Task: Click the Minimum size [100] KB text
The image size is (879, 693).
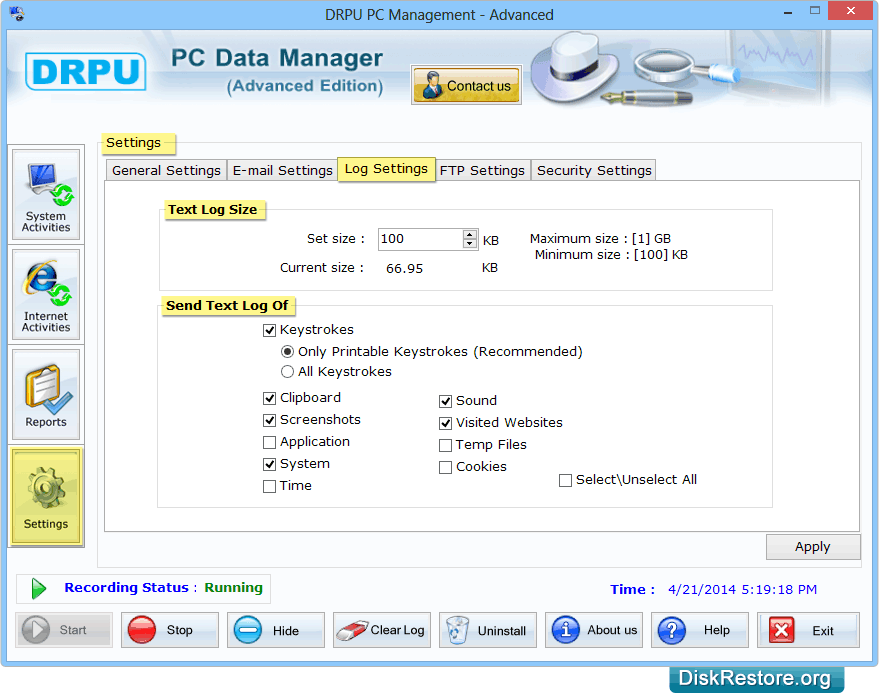Action: [611, 255]
